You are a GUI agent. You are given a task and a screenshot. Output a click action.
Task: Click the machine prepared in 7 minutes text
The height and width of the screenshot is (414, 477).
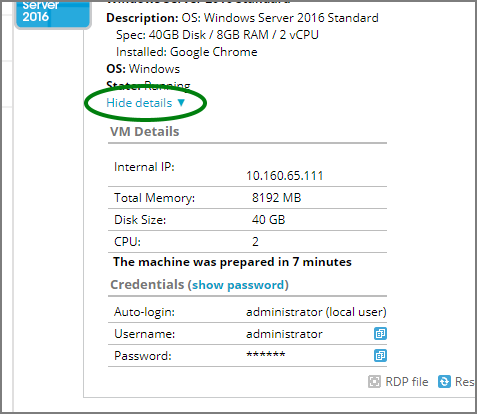(x=232, y=262)
